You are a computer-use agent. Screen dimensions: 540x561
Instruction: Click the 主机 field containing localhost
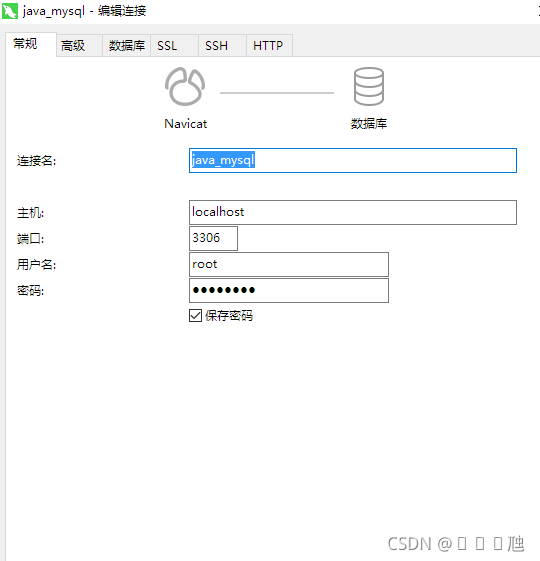click(353, 213)
